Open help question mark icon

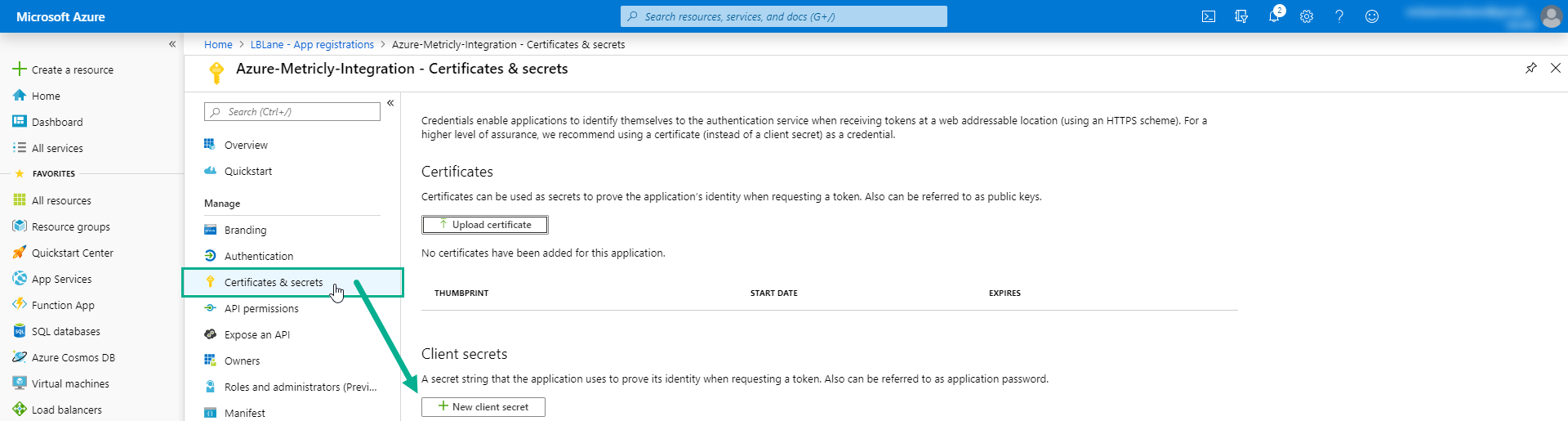coord(1339,16)
